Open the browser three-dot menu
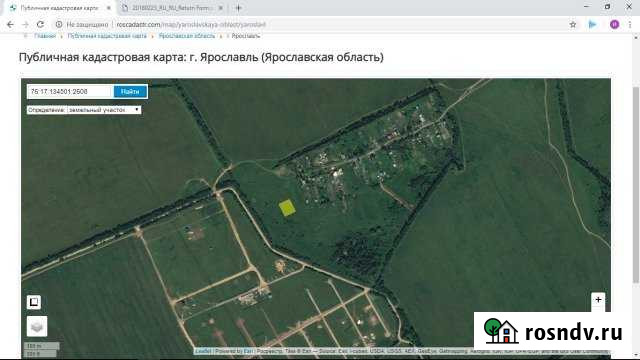Screen dimensions: 640x360 (x=630, y=24)
